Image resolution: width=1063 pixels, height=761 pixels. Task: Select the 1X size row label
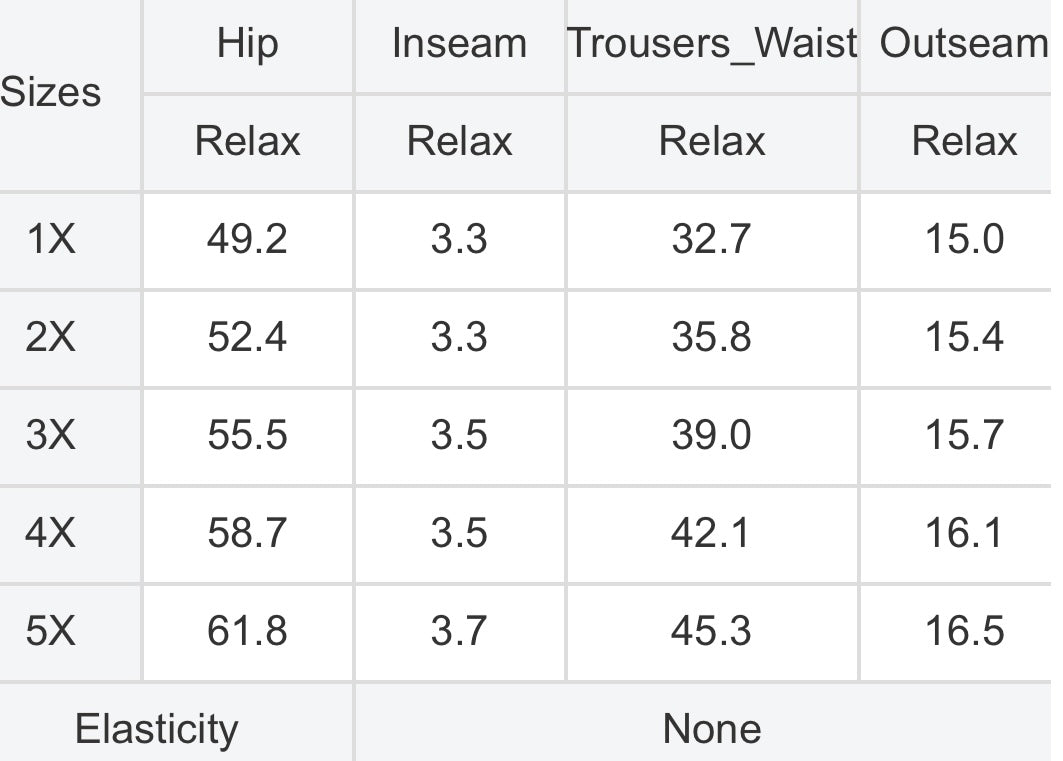(x=50, y=240)
